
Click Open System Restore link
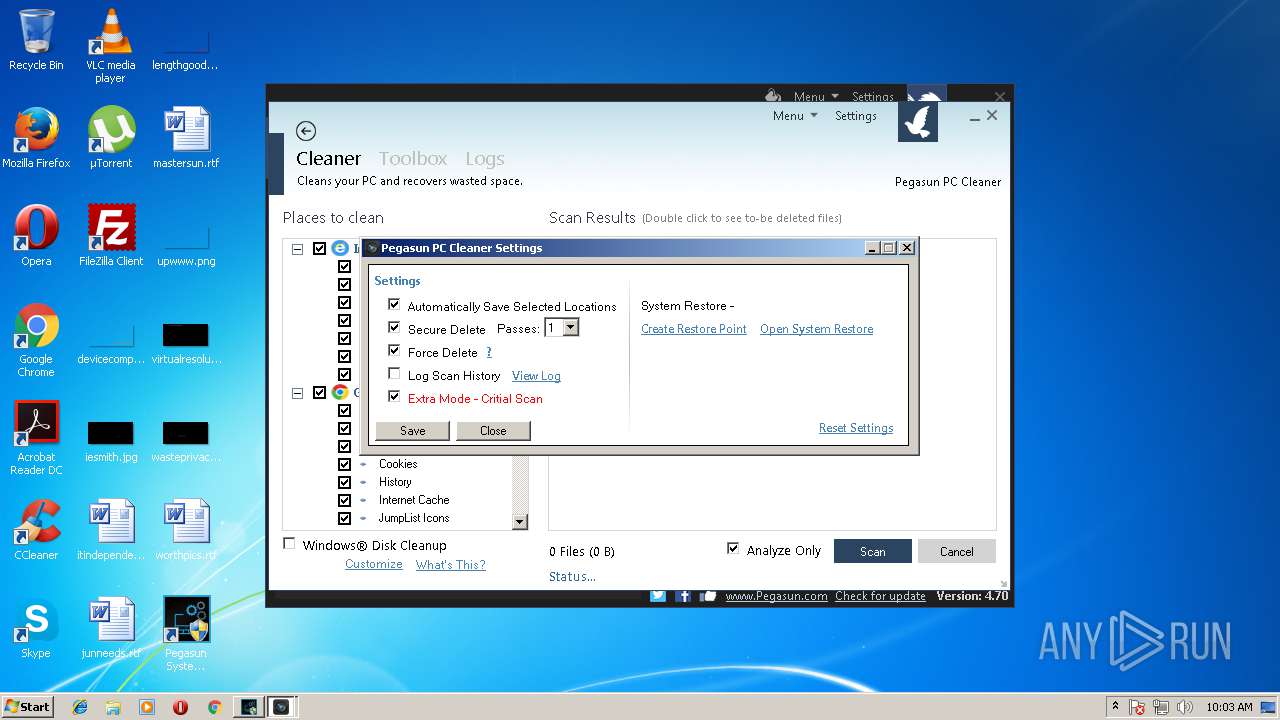point(816,329)
